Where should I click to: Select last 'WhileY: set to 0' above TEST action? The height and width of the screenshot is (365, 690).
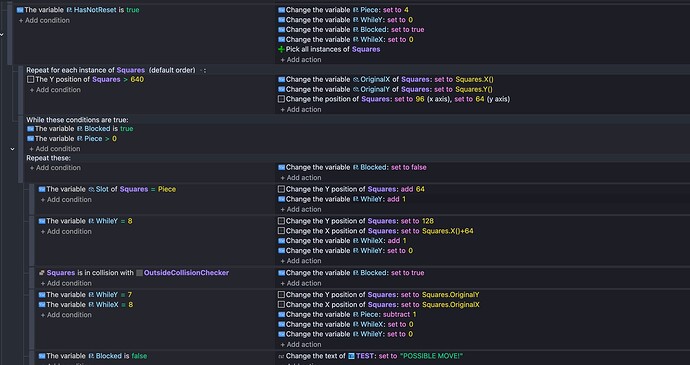(345, 334)
